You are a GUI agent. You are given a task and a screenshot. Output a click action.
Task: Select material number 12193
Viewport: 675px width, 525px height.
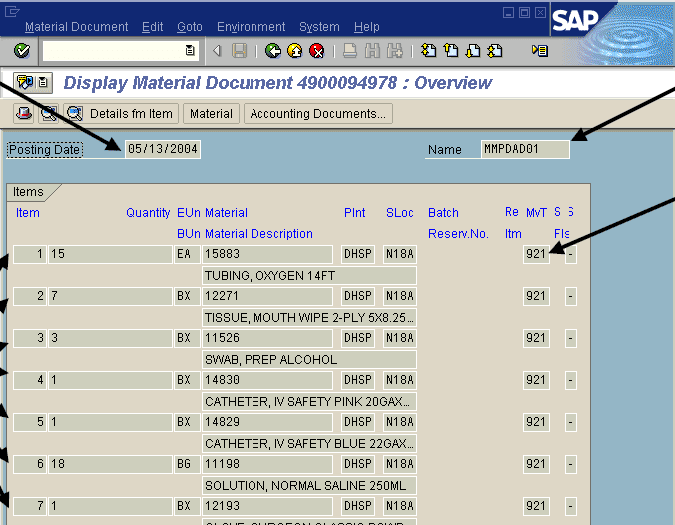pos(267,506)
